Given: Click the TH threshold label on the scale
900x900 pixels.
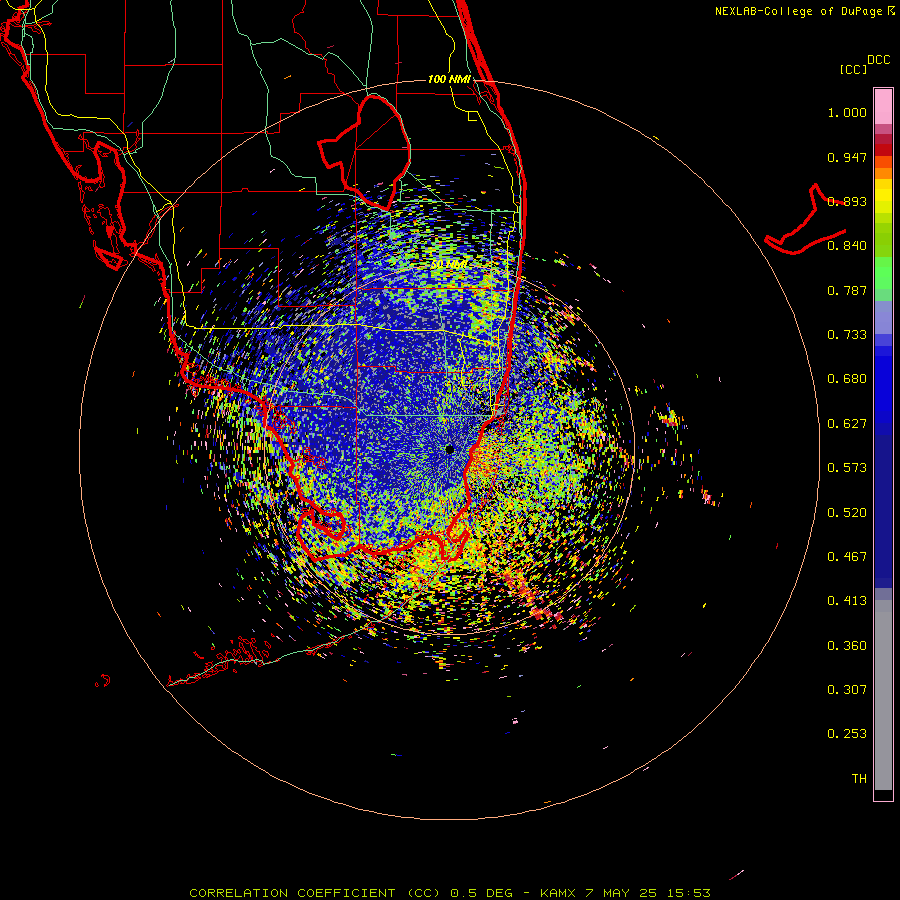Looking at the screenshot, I should click(x=859, y=779).
